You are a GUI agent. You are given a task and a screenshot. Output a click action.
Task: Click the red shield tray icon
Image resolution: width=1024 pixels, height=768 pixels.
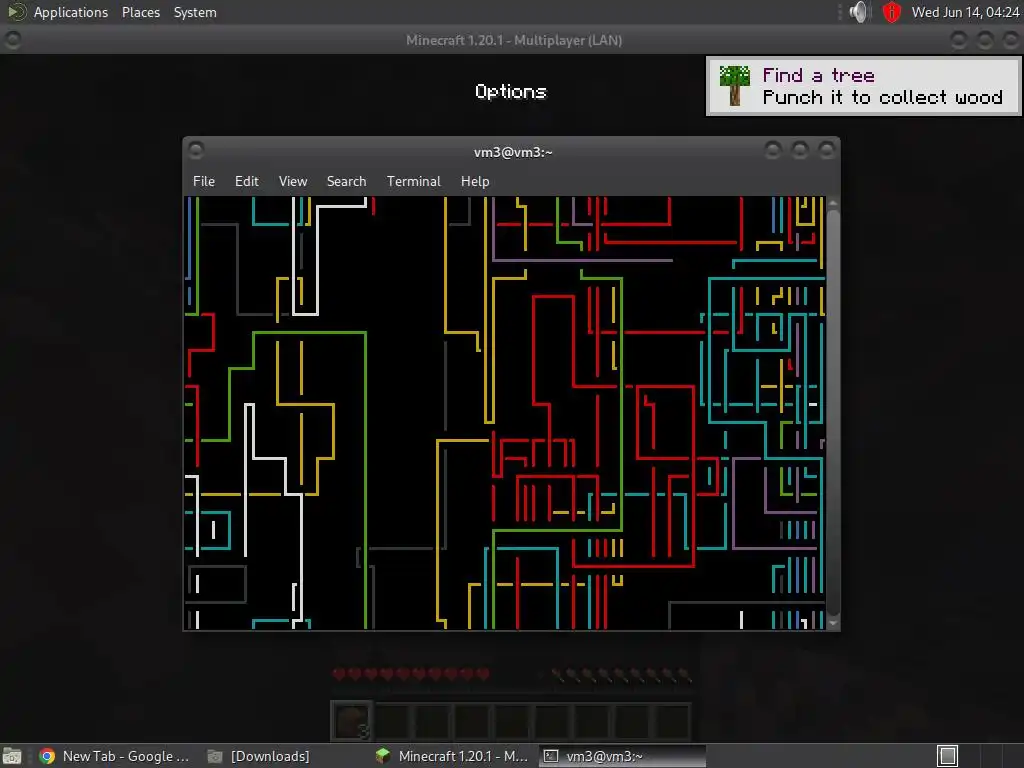pyautogui.click(x=891, y=12)
